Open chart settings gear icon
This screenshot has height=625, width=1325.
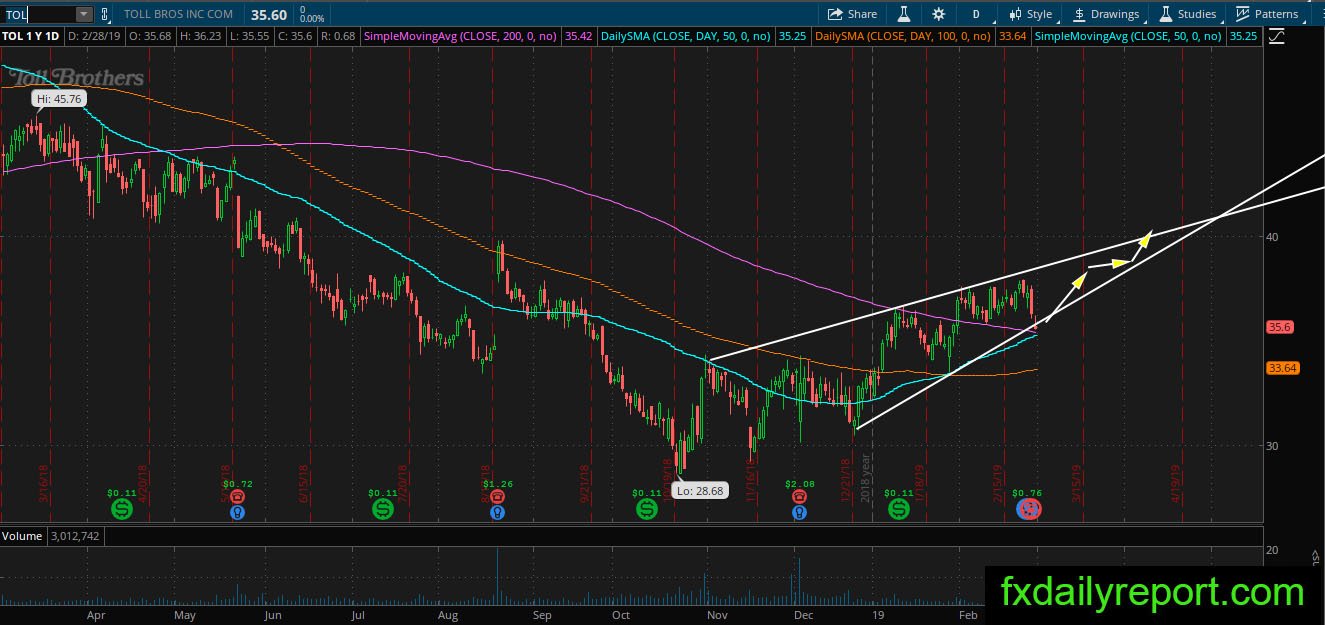pos(938,14)
